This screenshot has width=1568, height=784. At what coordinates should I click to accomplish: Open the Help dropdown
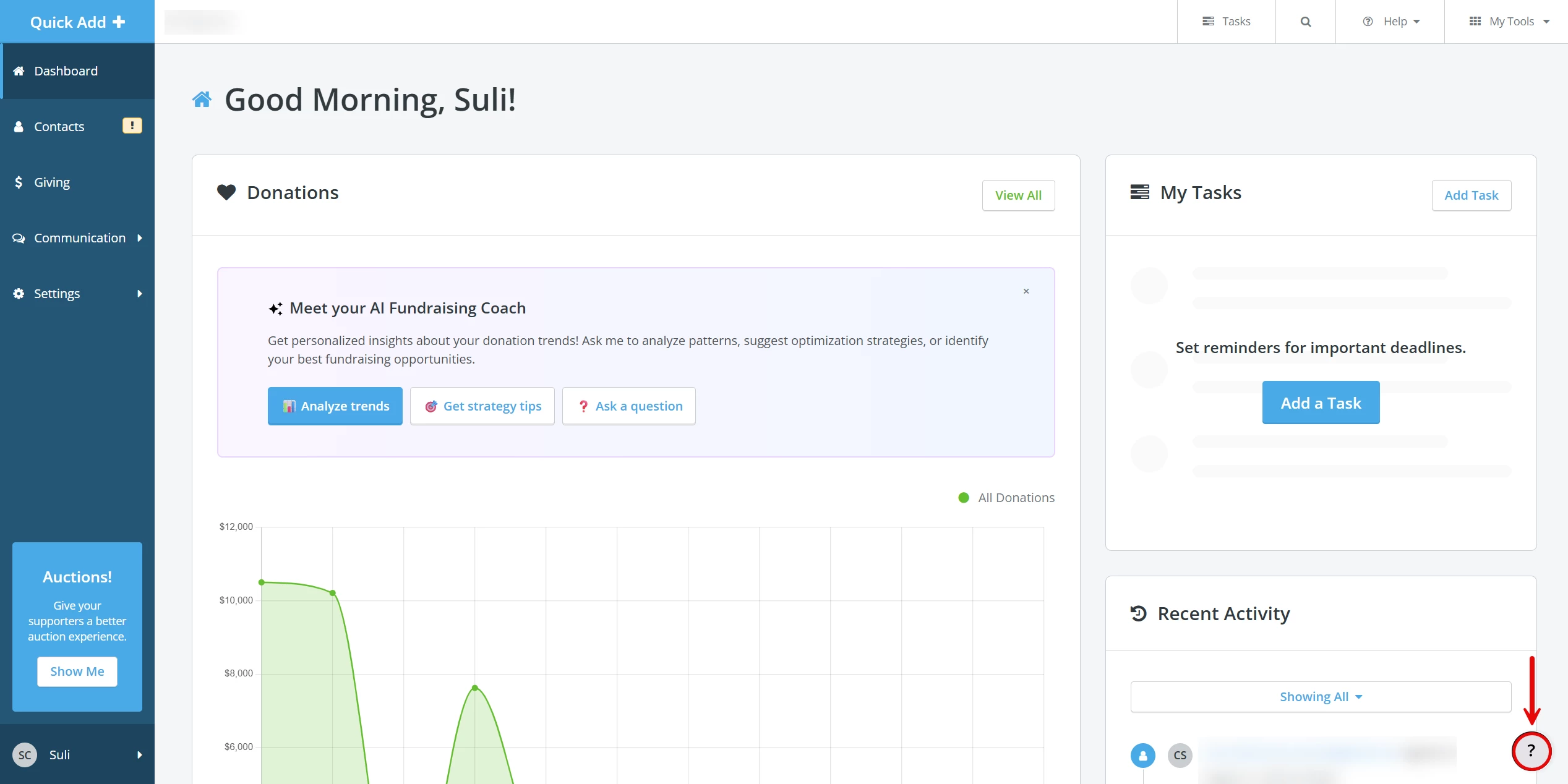(1390, 22)
